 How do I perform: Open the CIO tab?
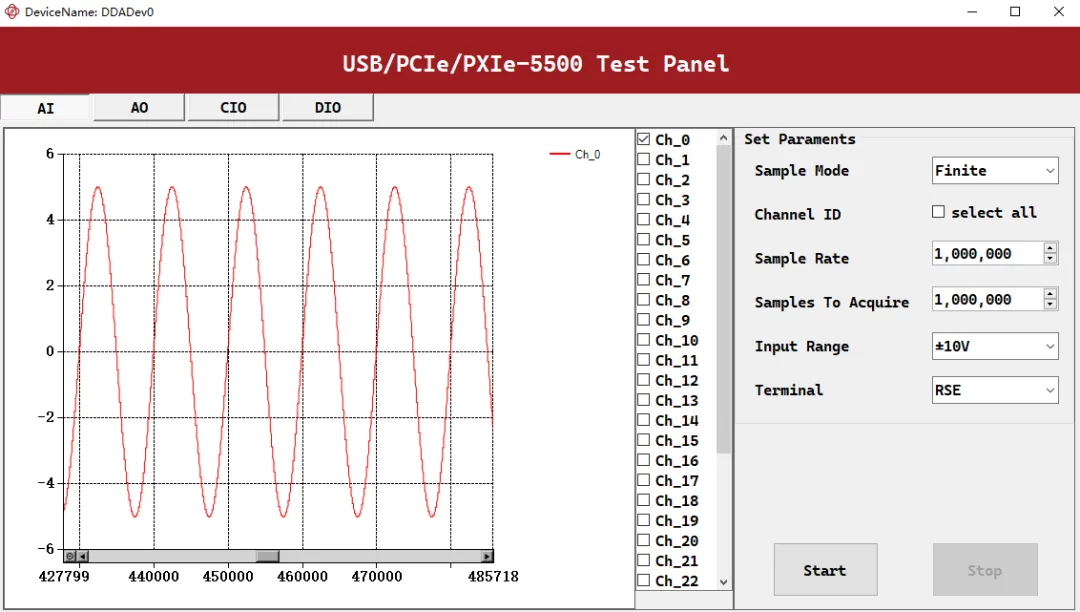[x=233, y=107]
